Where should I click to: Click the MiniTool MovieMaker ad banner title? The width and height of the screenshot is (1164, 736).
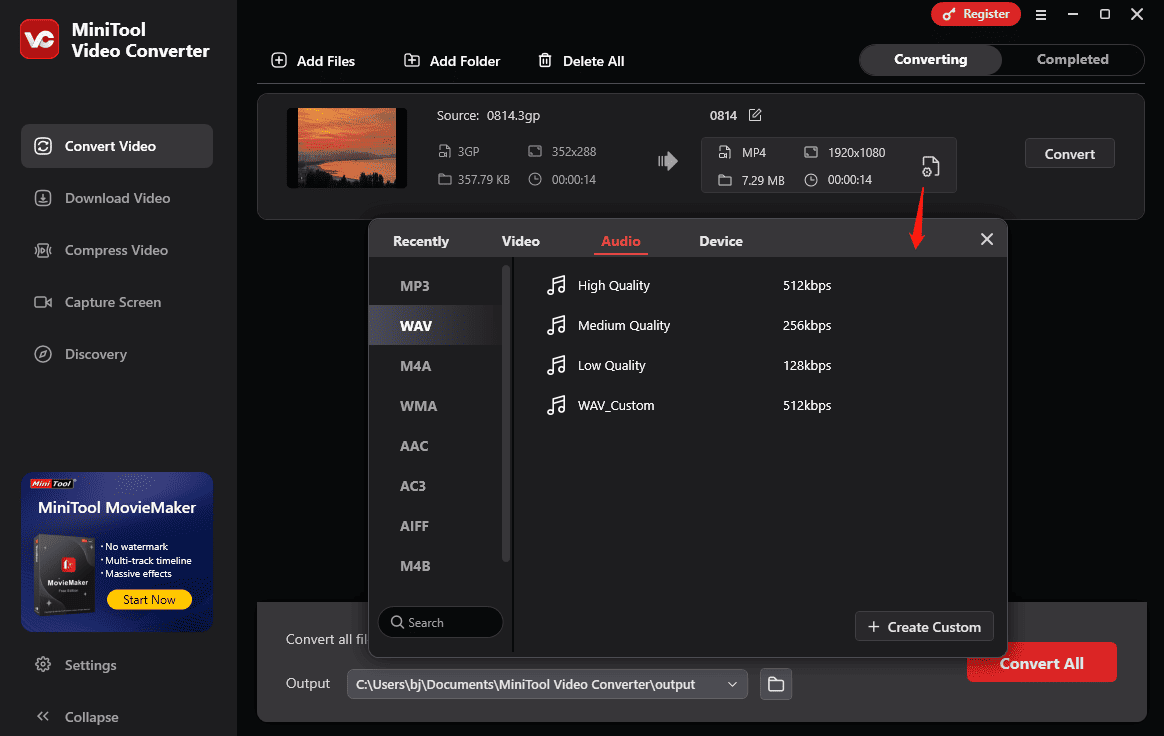click(x=117, y=508)
